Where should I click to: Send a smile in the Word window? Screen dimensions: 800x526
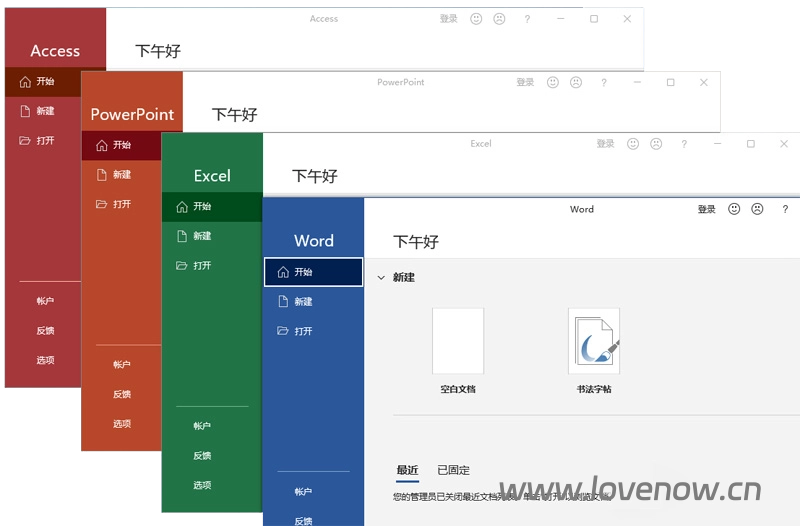(734, 209)
